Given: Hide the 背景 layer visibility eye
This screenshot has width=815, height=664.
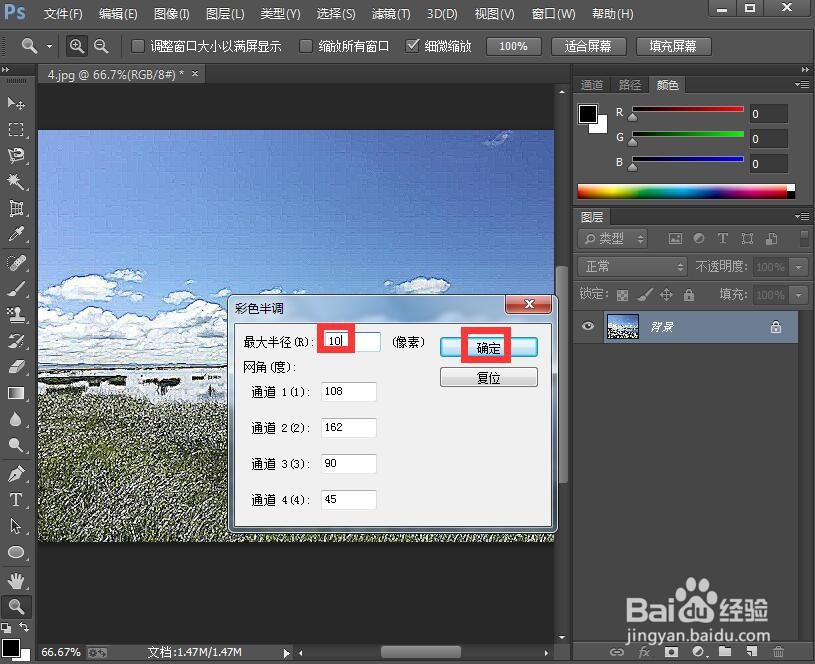Looking at the screenshot, I should (x=589, y=326).
